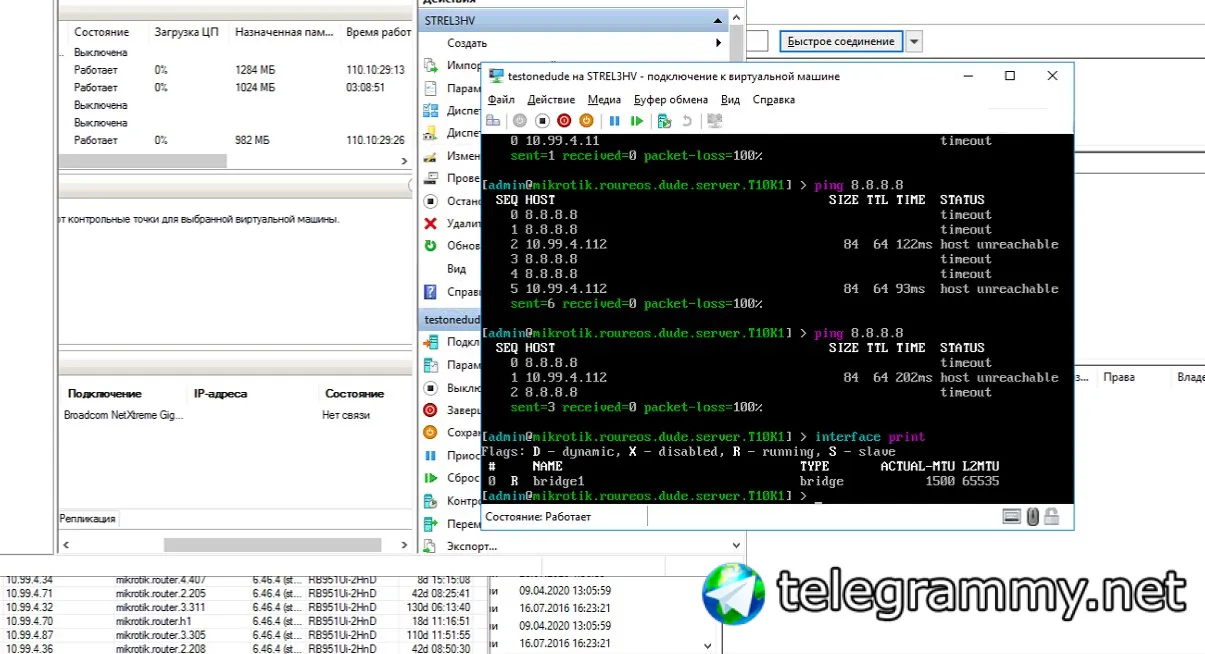Select VM row with 1284 МБ memory
The width and height of the screenshot is (1205, 654).
pos(235,70)
